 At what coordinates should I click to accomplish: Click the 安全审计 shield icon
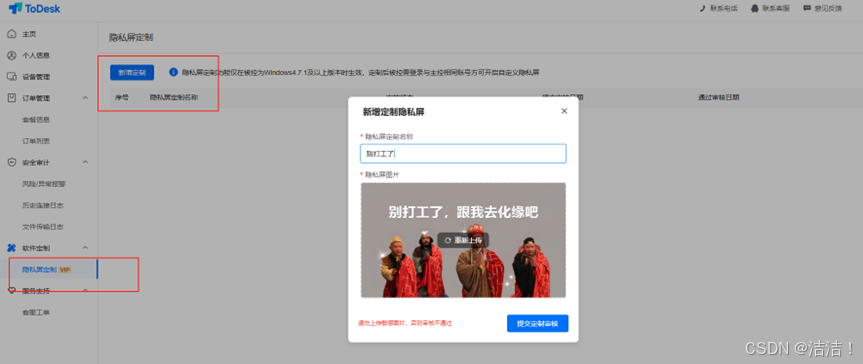[x=12, y=162]
